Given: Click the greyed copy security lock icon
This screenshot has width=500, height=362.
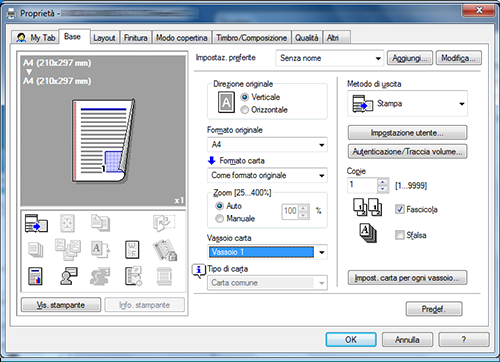Looking at the screenshot, I should [165, 250].
